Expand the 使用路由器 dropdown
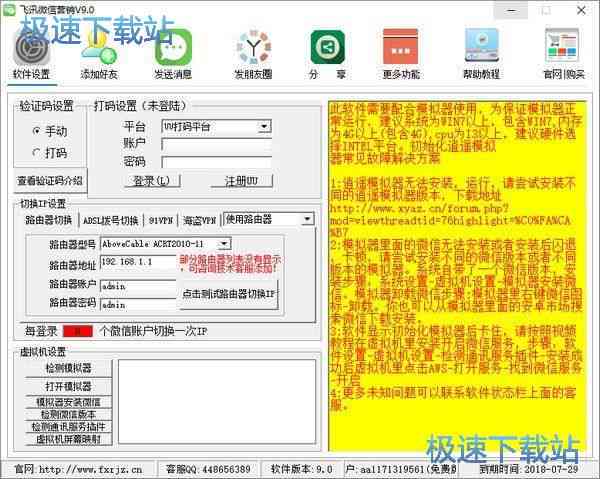This screenshot has width=600, height=479. 307,219
